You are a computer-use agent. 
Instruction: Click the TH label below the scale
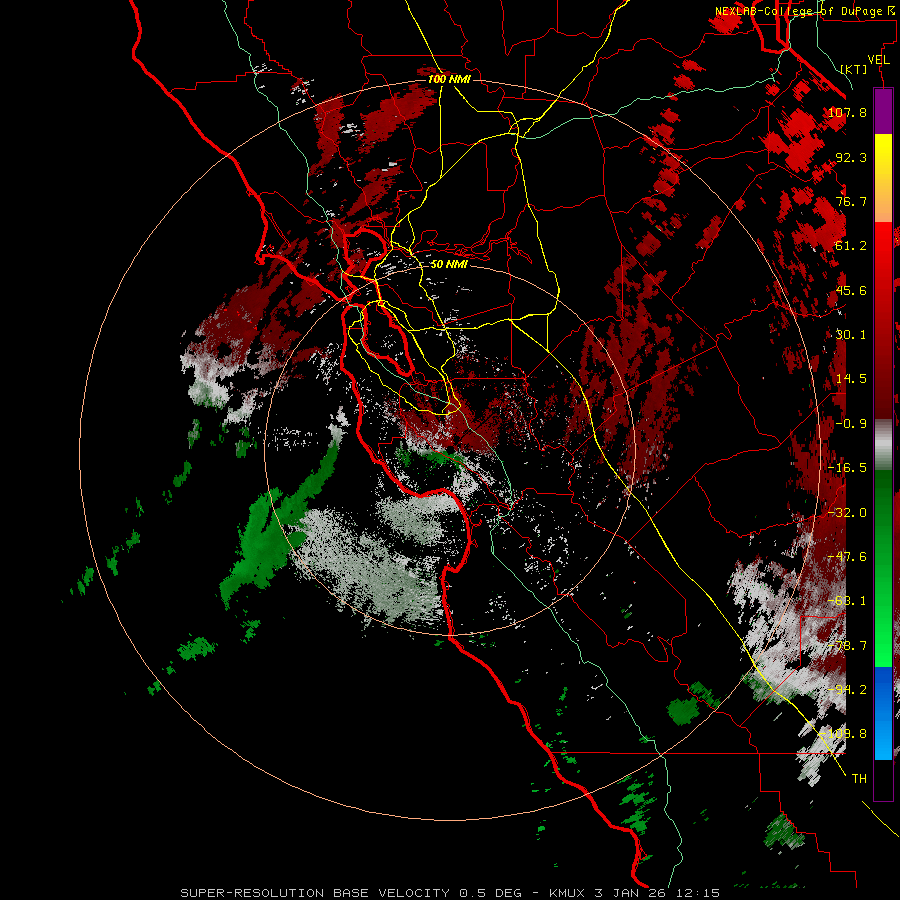point(859,779)
